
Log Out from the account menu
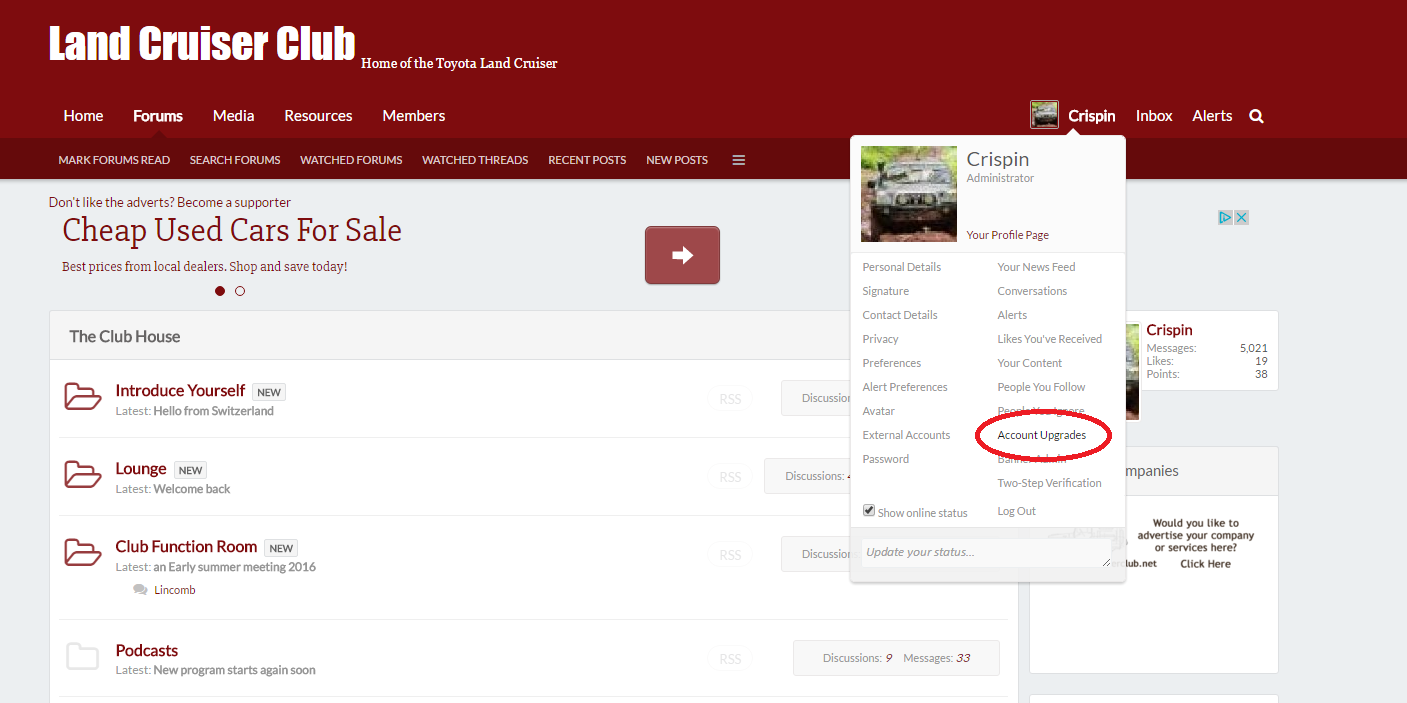coord(1017,511)
